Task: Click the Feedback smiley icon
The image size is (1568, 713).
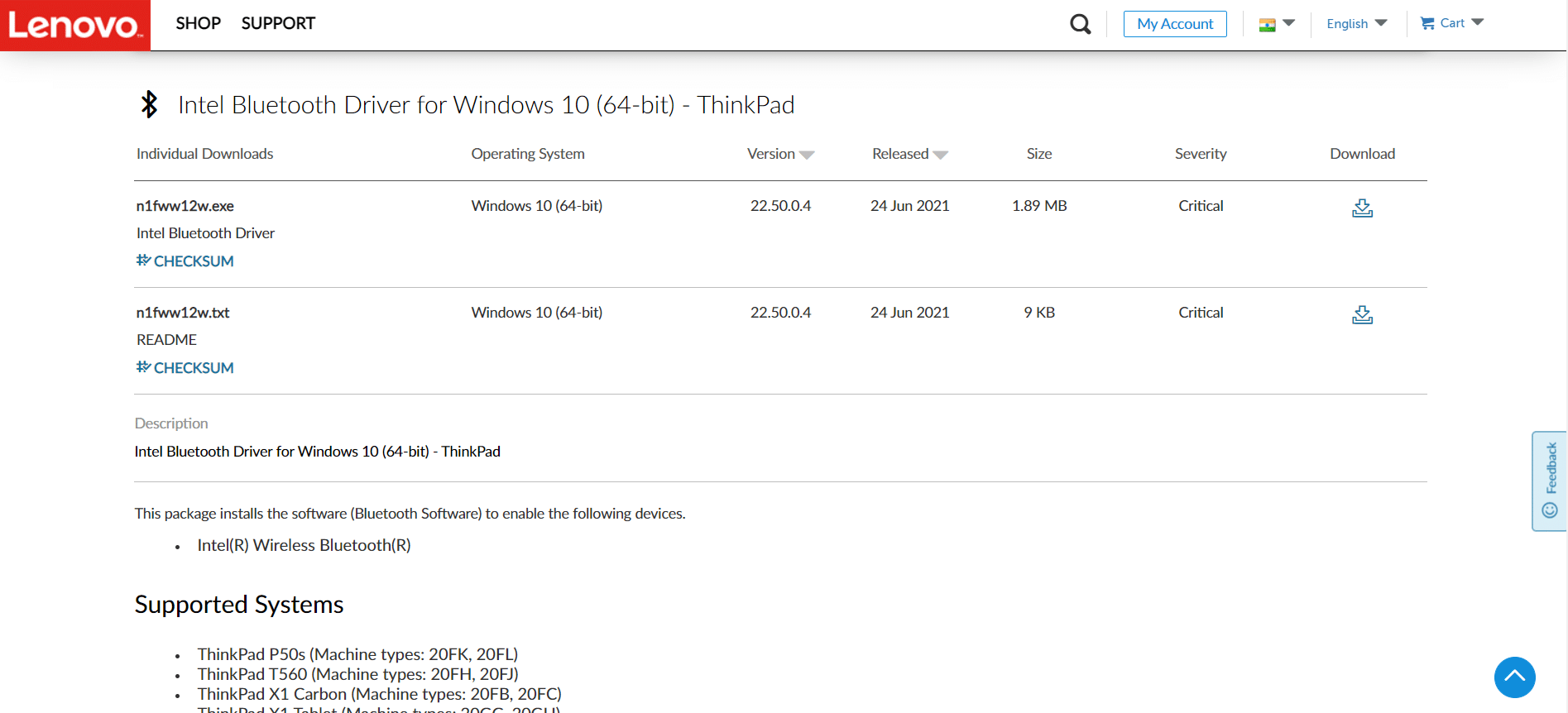Action: (x=1550, y=510)
